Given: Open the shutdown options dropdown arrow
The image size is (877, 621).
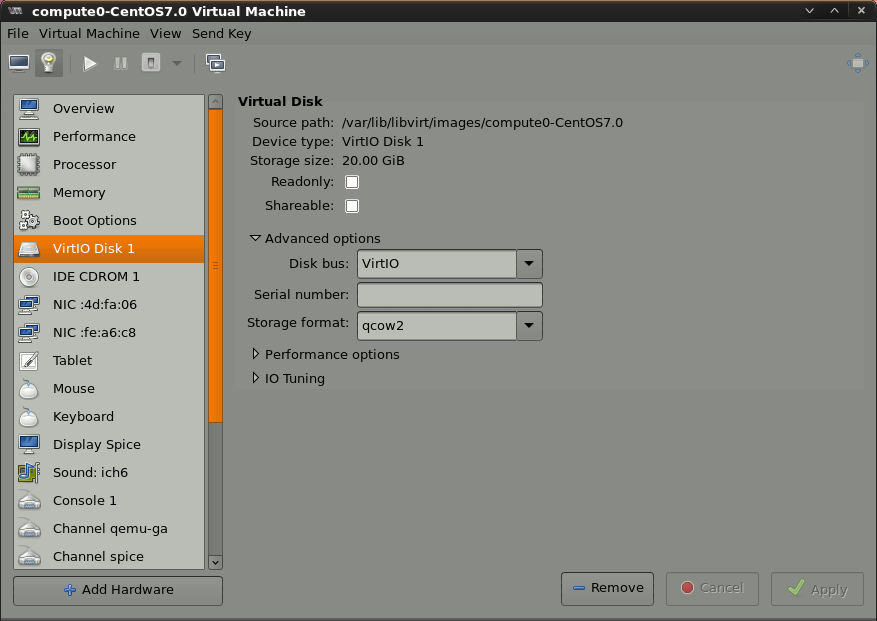Looking at the screenshot, I should click(x=177, y=63).
